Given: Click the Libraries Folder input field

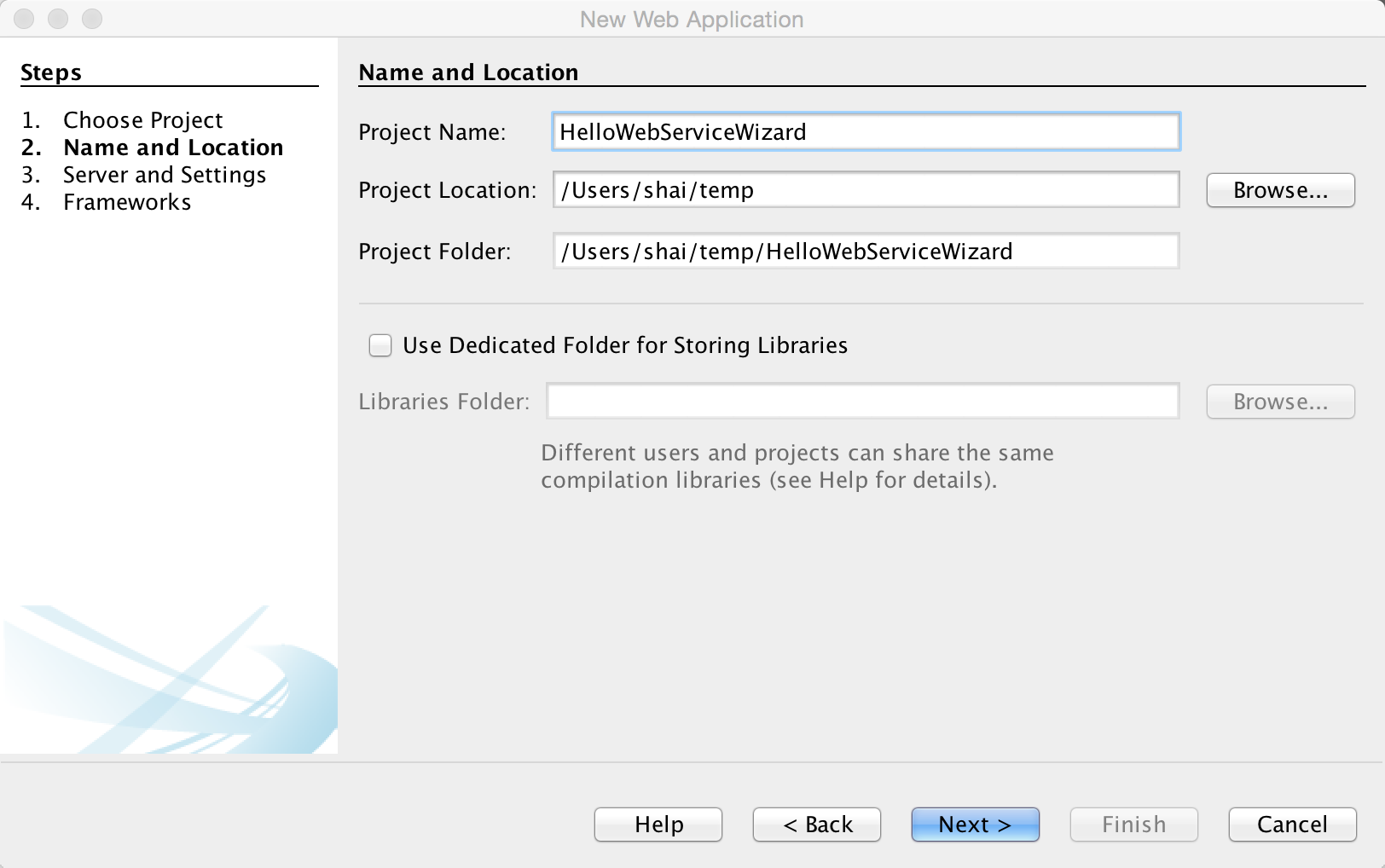Looking at the screenshot, I should click(x=862, y=402).
